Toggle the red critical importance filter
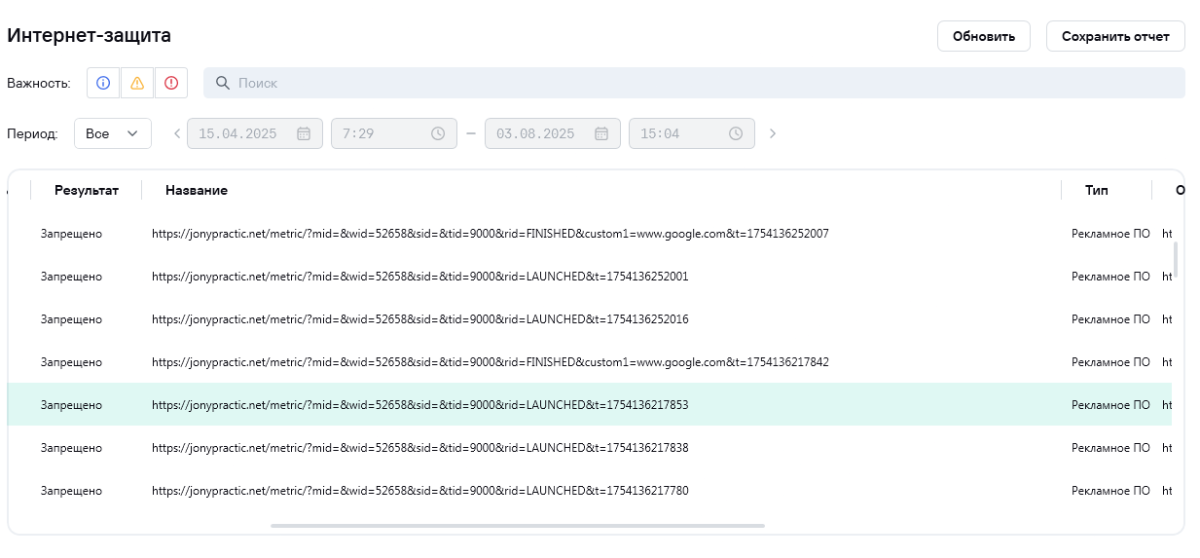Screen dimensions: 1200x558 point(171,83)
